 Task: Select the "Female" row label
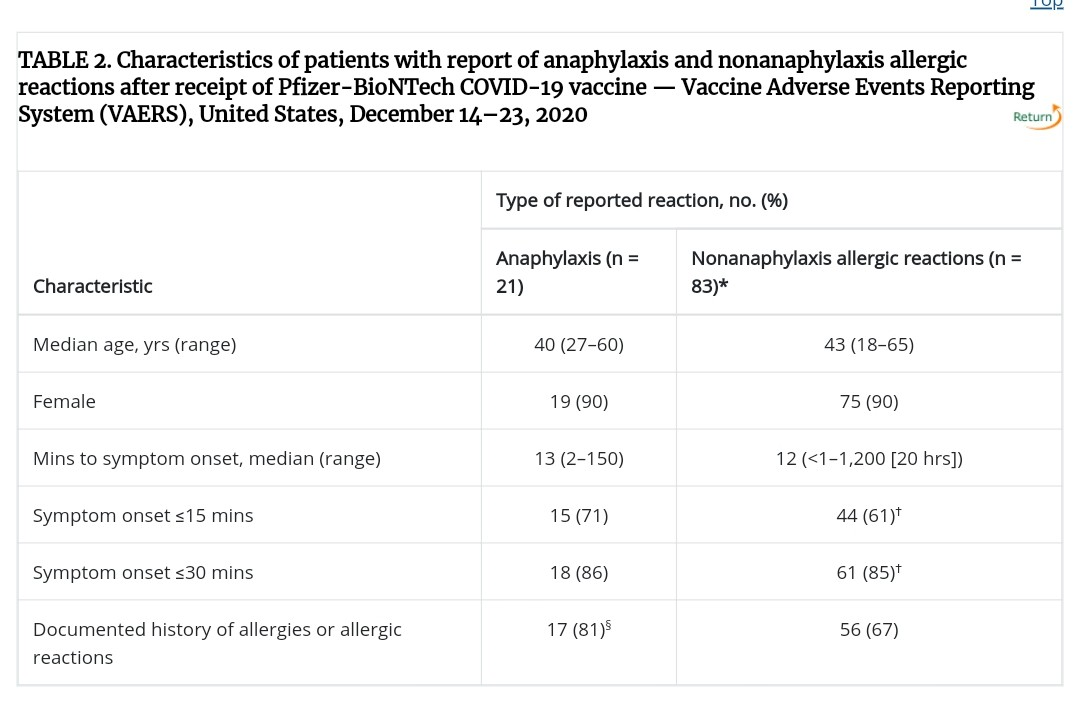(x=64, y=401)
